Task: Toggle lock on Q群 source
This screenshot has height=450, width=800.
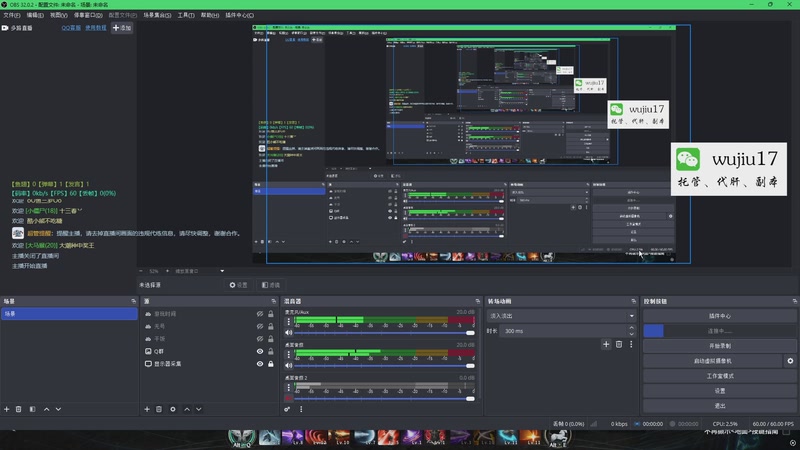Action: tap(271, 352)
